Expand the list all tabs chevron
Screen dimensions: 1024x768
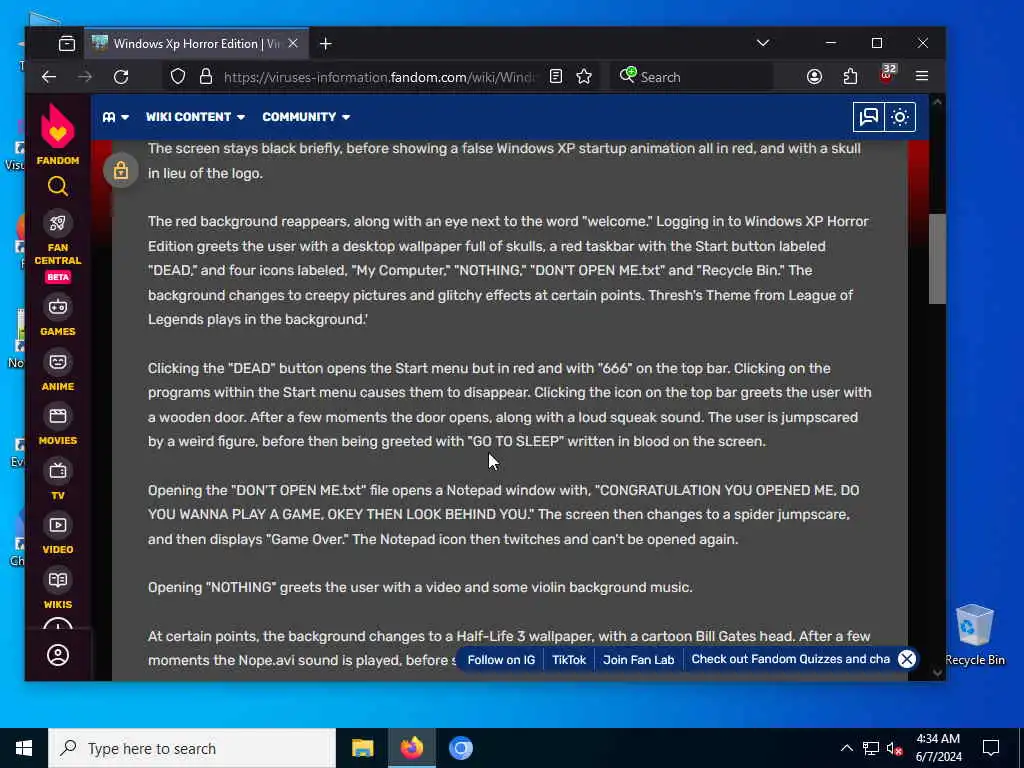tap(763, 43)
